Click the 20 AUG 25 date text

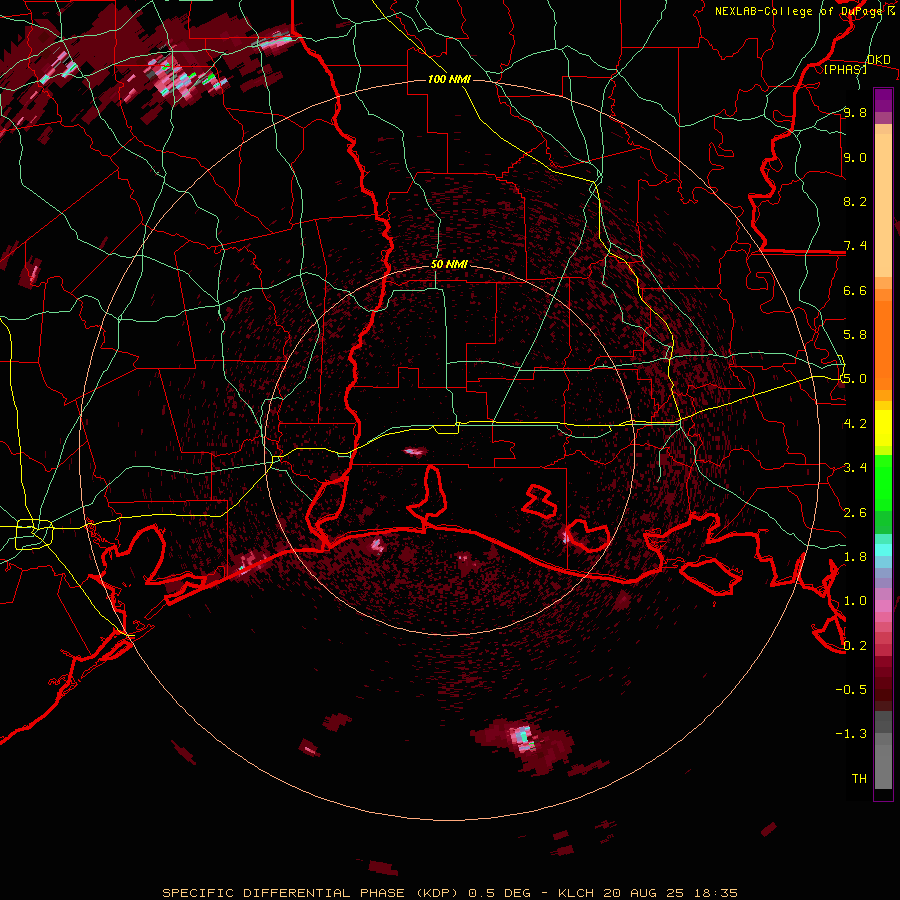point(643,893)
